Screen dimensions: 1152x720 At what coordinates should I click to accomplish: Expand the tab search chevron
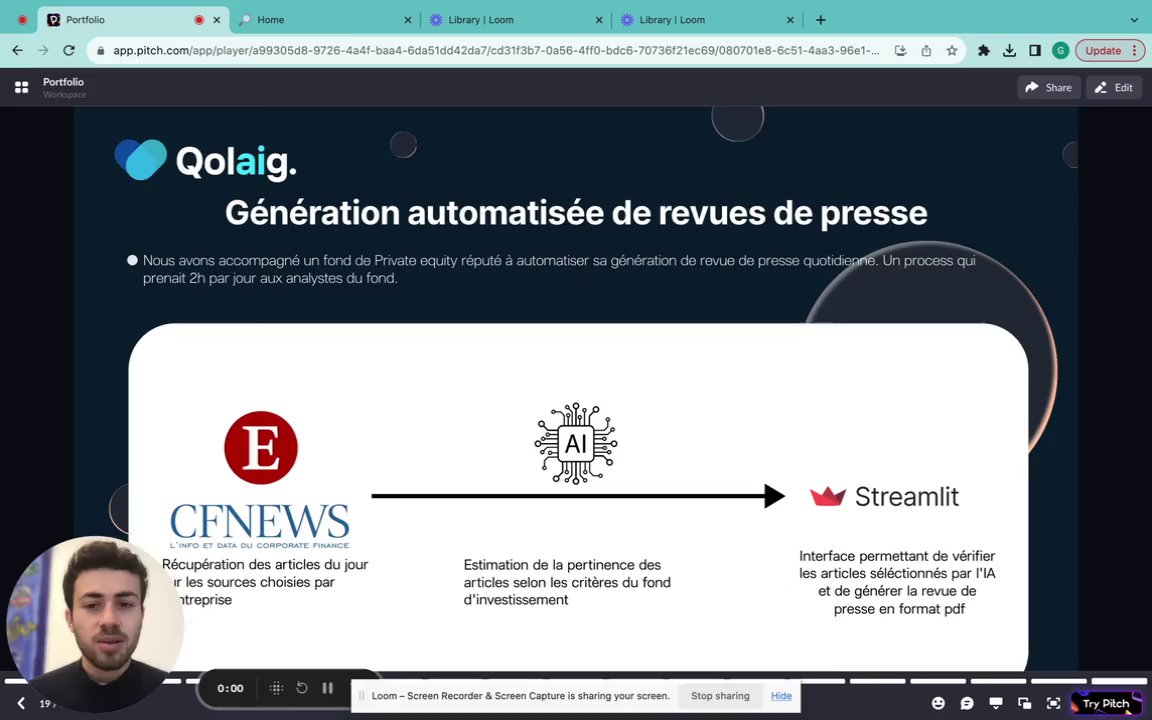1134,20
